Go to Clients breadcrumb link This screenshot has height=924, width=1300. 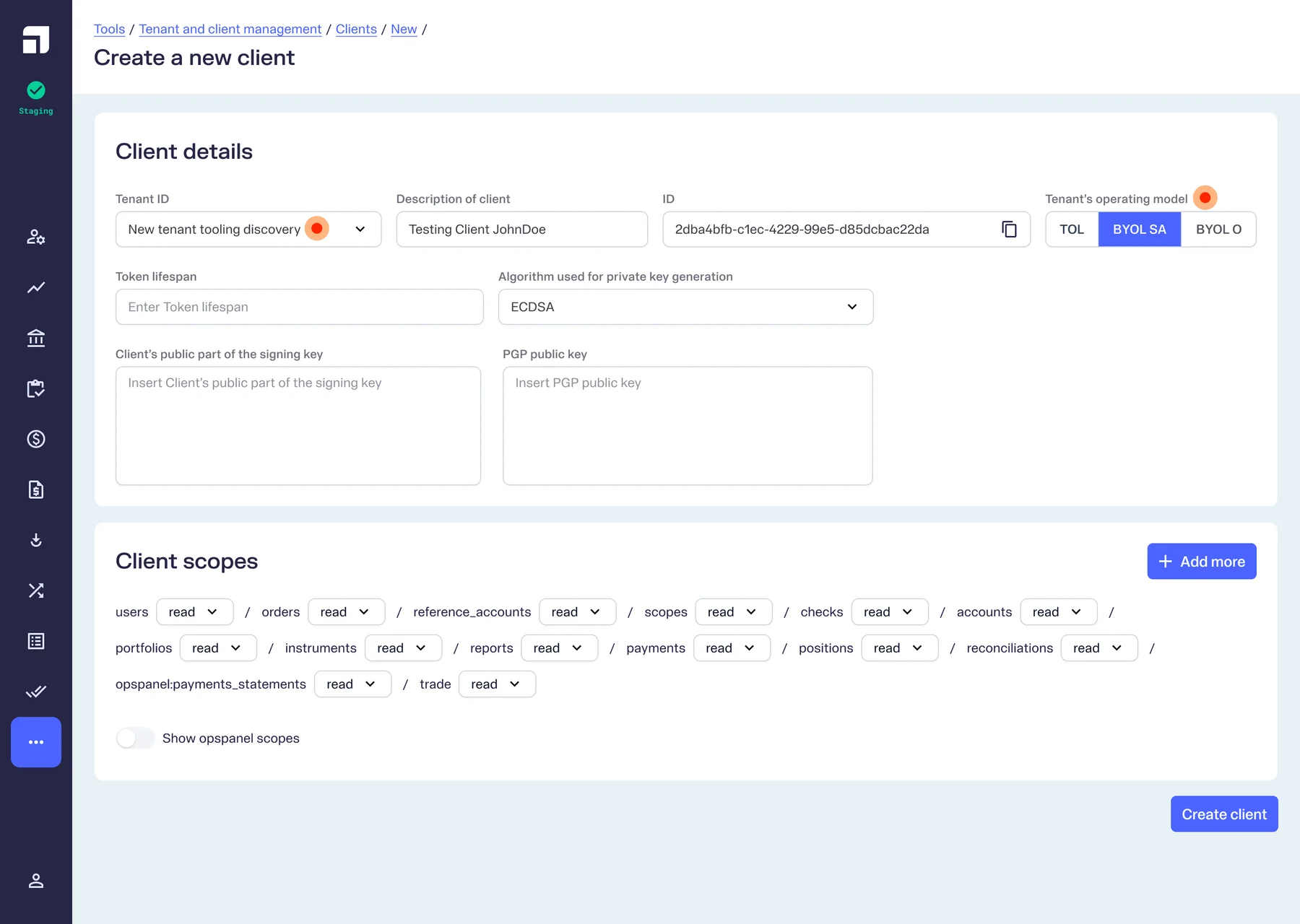click(356, 29)
